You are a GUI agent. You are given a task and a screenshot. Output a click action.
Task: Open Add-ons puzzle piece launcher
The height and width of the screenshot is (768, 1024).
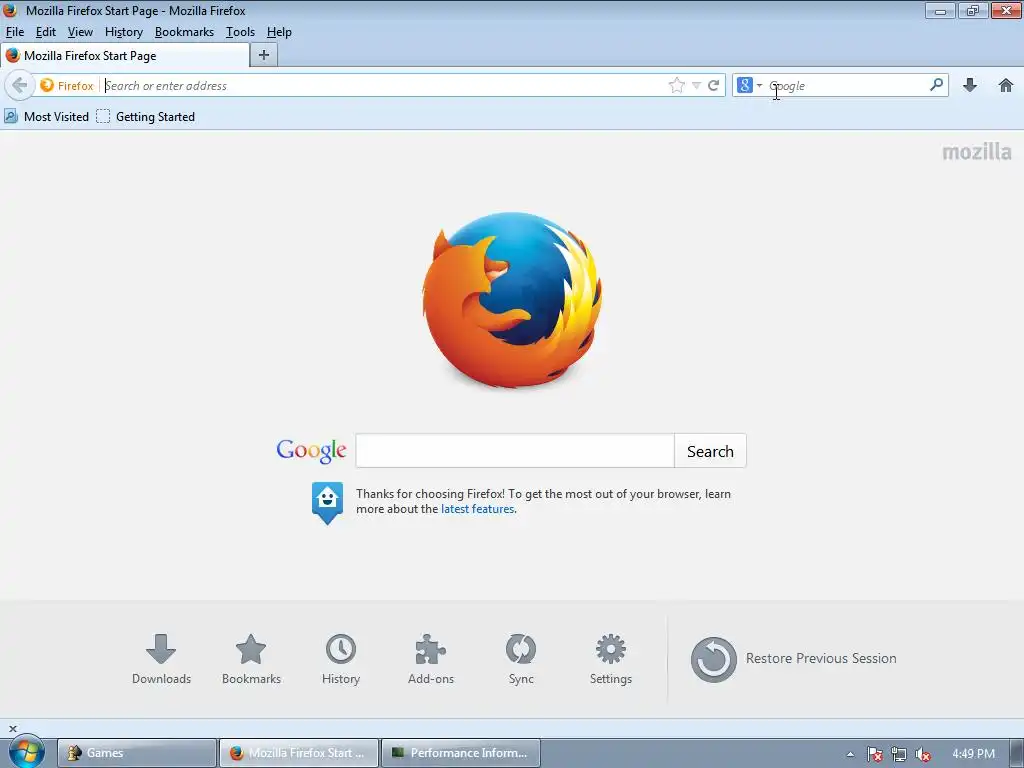tap(431, 659)
